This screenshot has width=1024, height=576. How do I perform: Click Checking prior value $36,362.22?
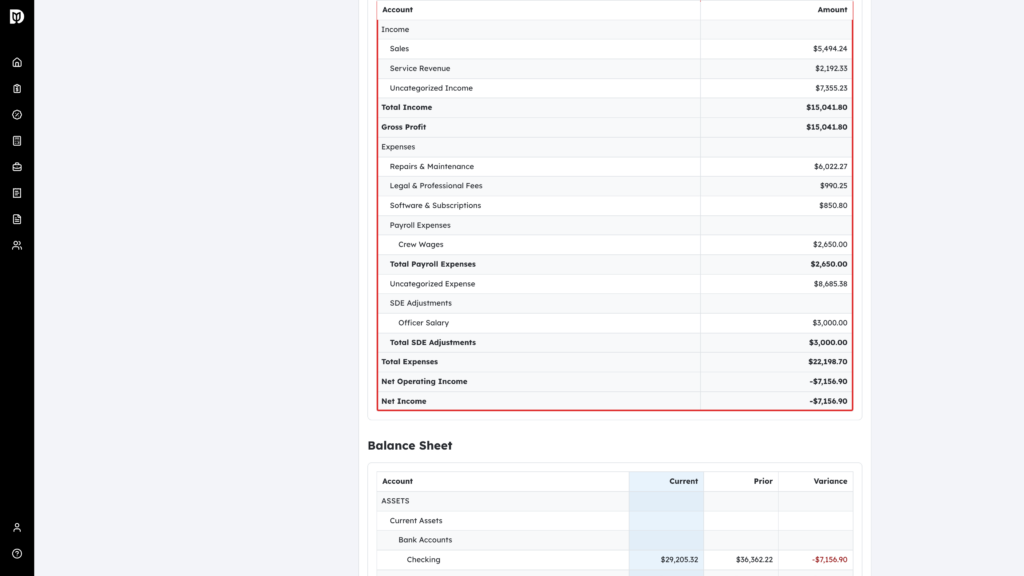click(x=754, y=560)
